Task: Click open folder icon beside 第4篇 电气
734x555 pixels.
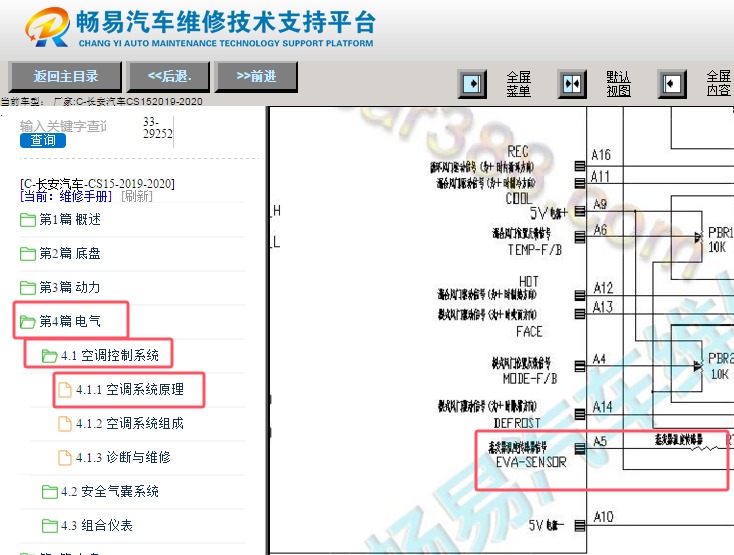Action: pyautogui.click(x=28, y=322)
